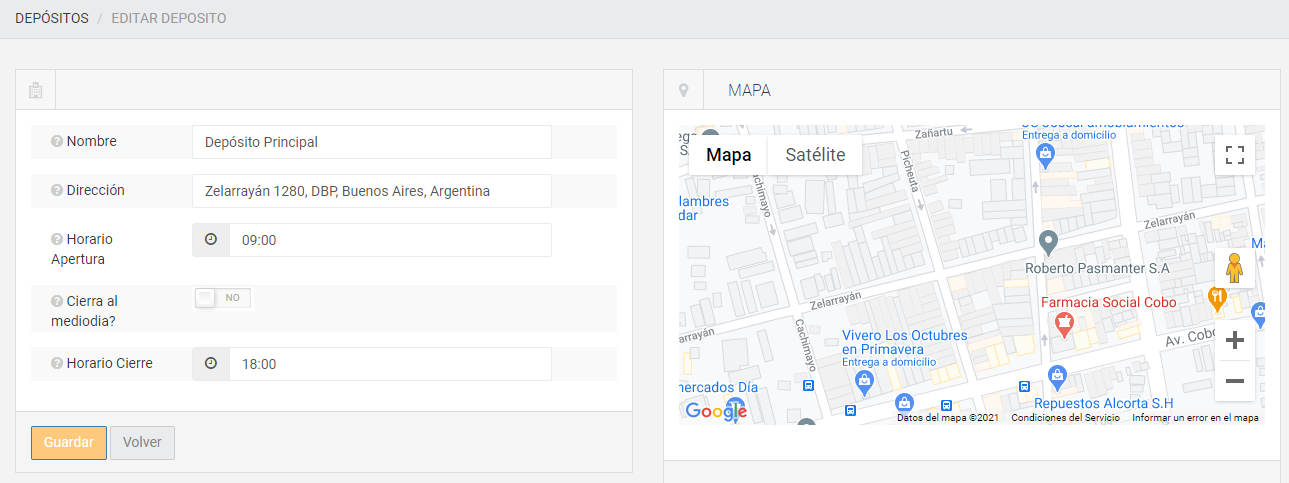Click the Nombre input field

point(371,142)
